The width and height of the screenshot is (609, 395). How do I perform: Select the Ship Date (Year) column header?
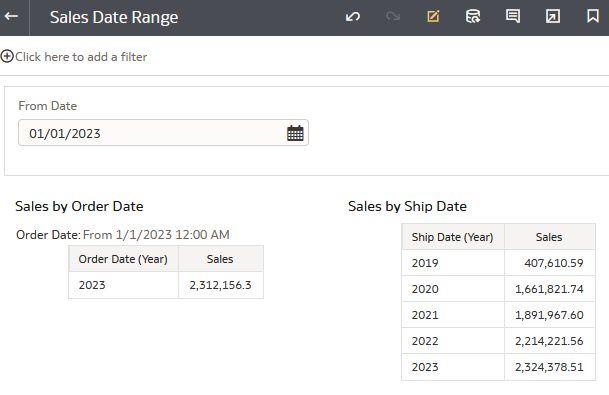point(452,237)
